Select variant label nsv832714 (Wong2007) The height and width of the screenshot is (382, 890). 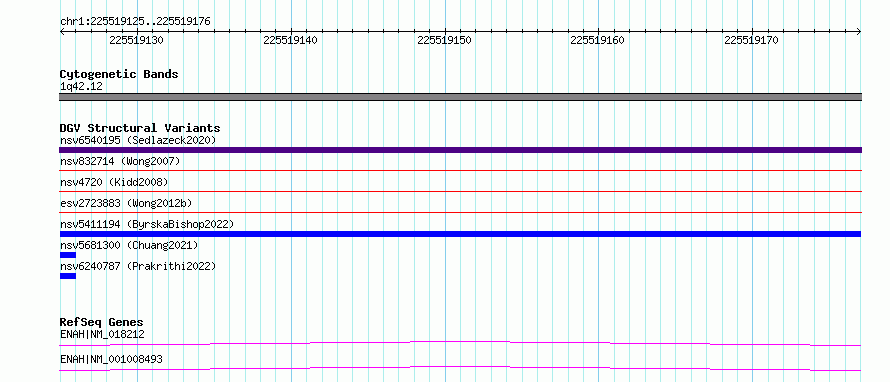click(120, 162)
